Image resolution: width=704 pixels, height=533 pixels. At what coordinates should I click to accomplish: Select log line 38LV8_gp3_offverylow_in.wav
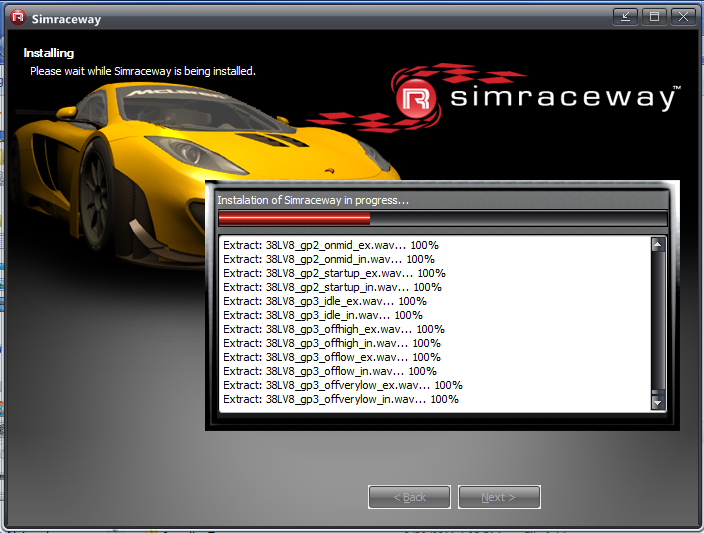(341, 399)
